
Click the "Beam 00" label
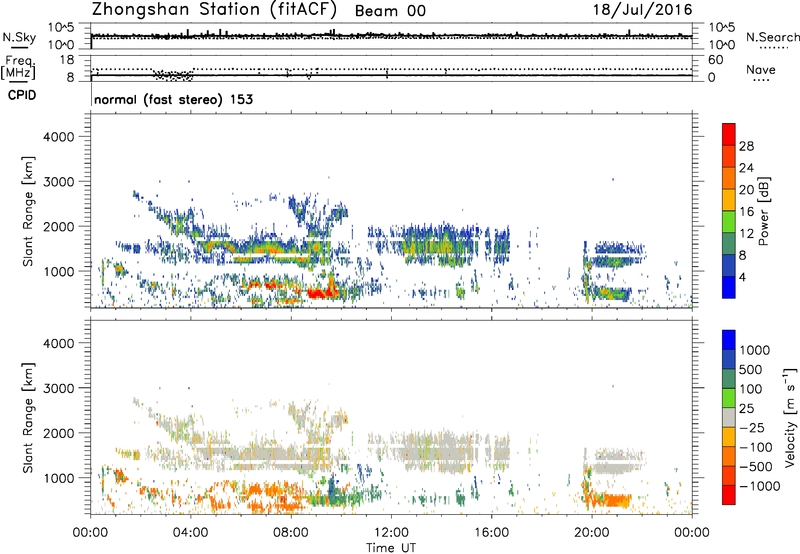pos(390,11)
